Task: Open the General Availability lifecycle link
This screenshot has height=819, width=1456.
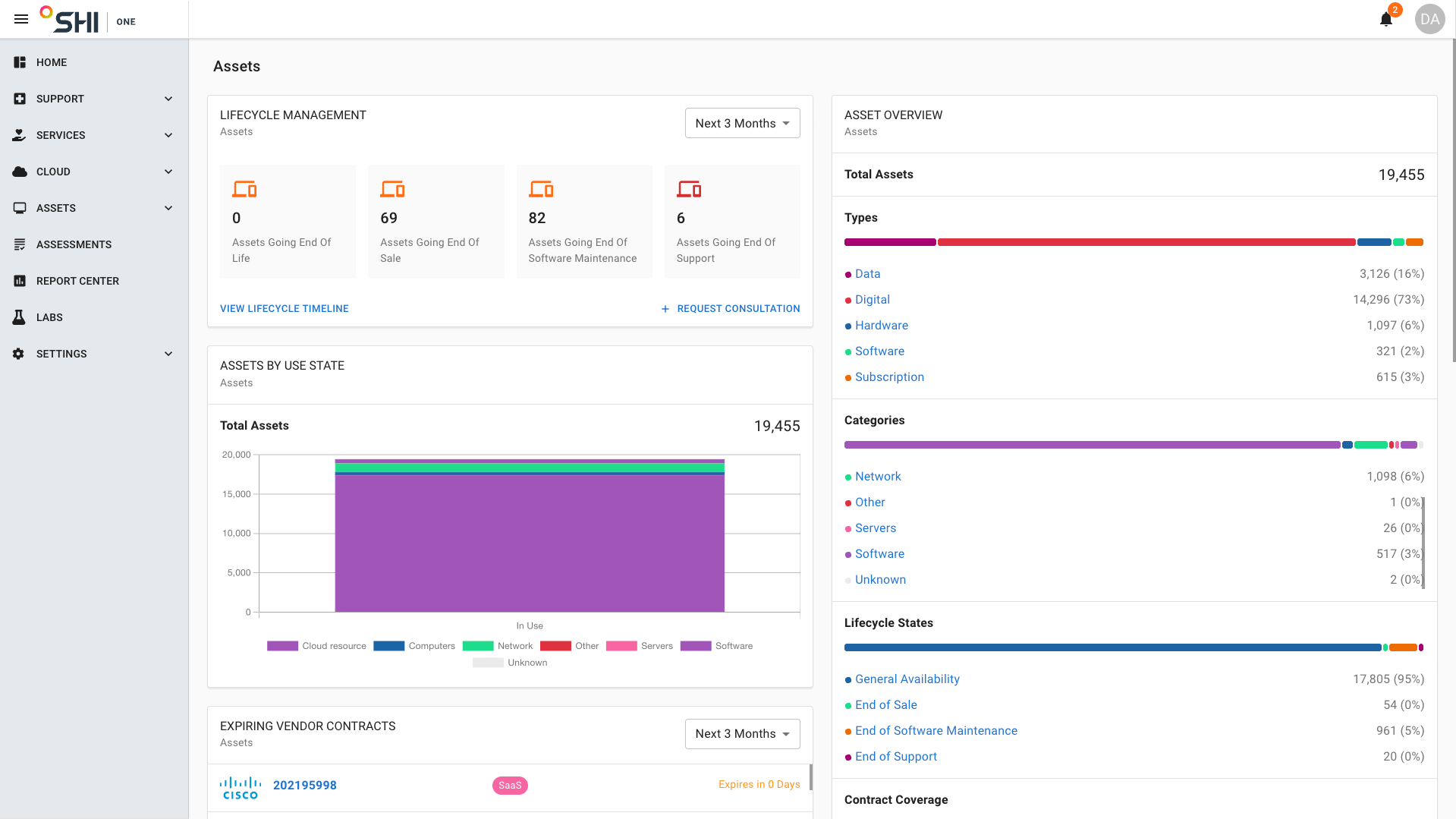Action: [907, 679]
